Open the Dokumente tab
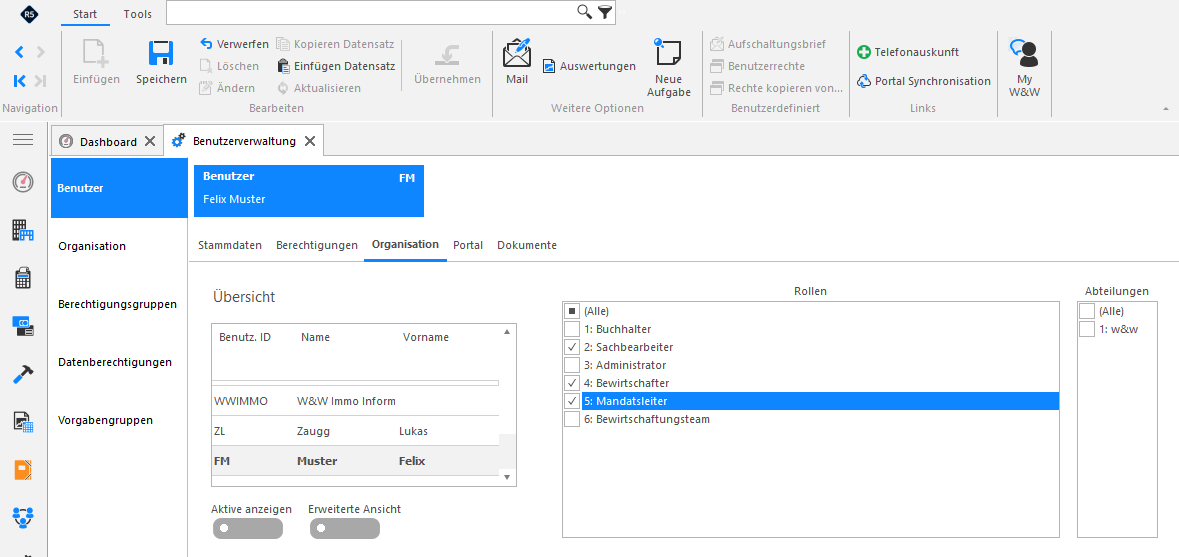Viewport: 1179px width, 557px height. pos(527,246)
